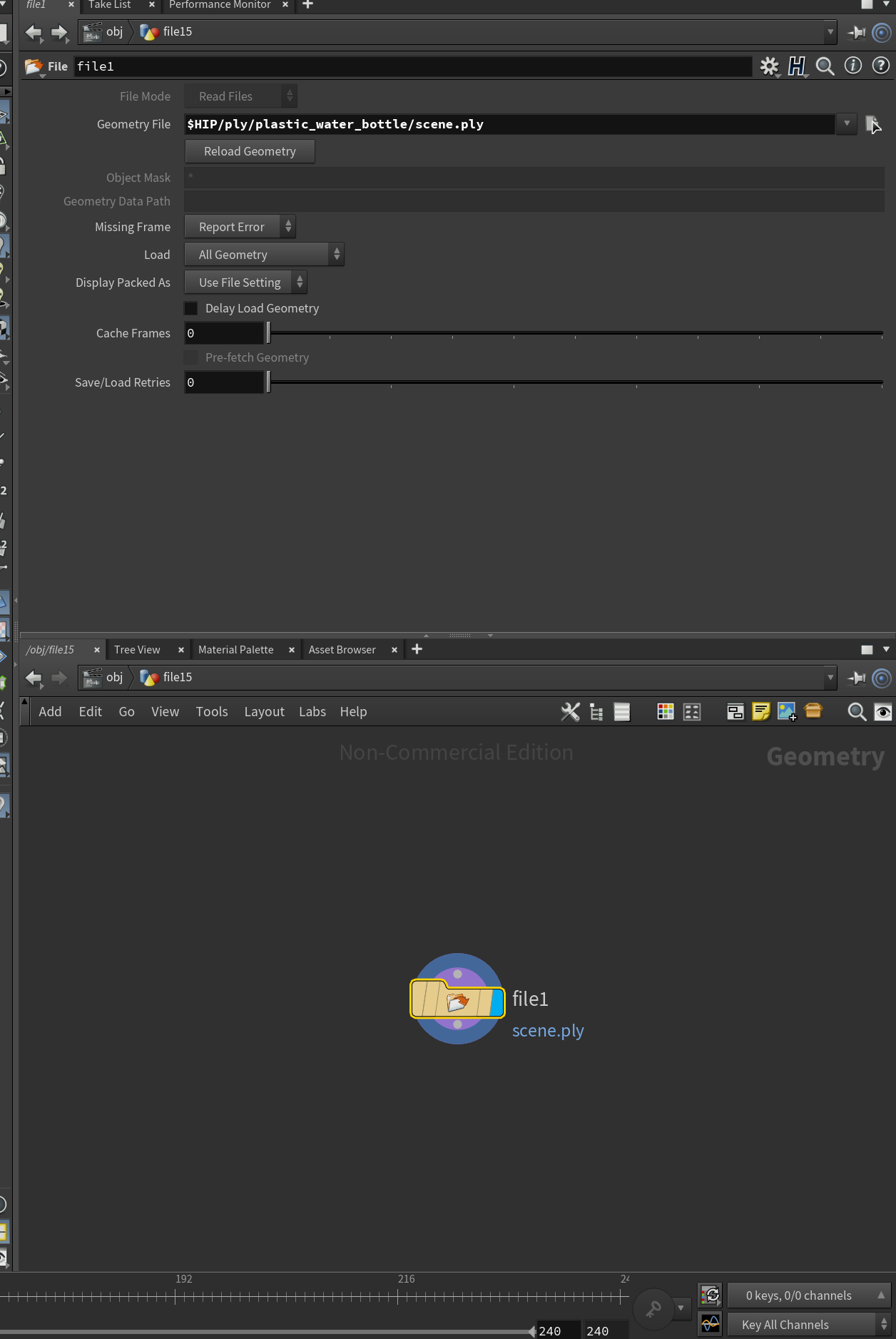Open the File Mode dropdown
896x1339 pixels.
(240, 96)
